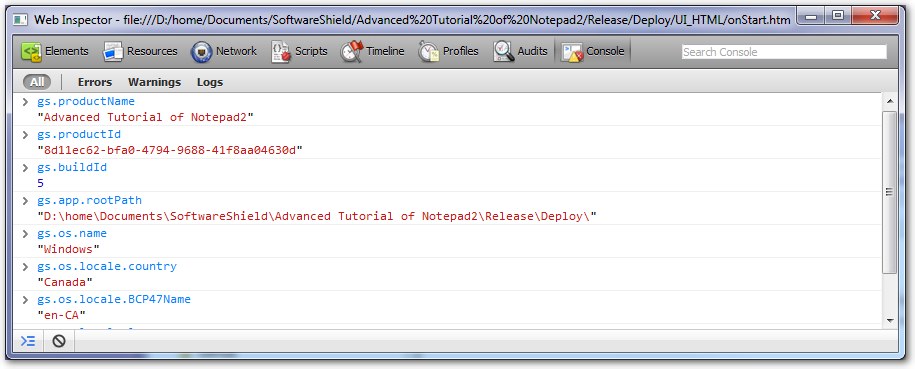Click the chevron beside gs.os.name
915x369 pixels.
(26, 234)
